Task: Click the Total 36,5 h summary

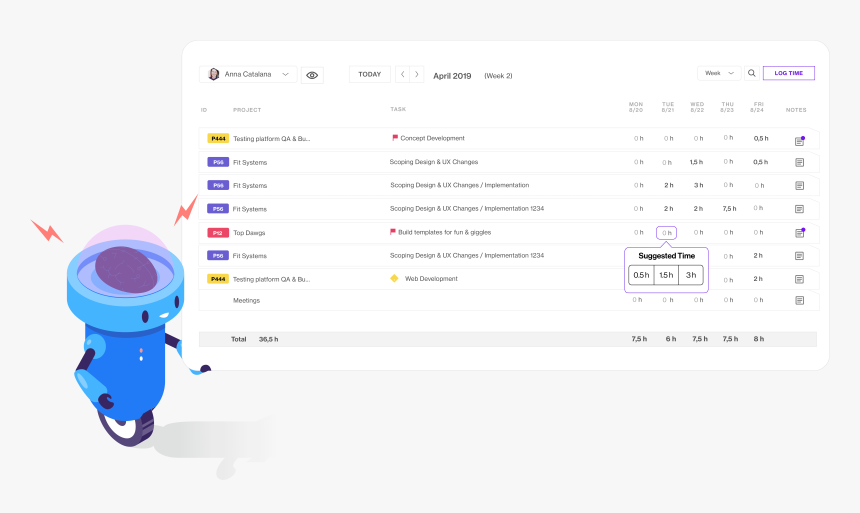Action: (x=254, y=339)
